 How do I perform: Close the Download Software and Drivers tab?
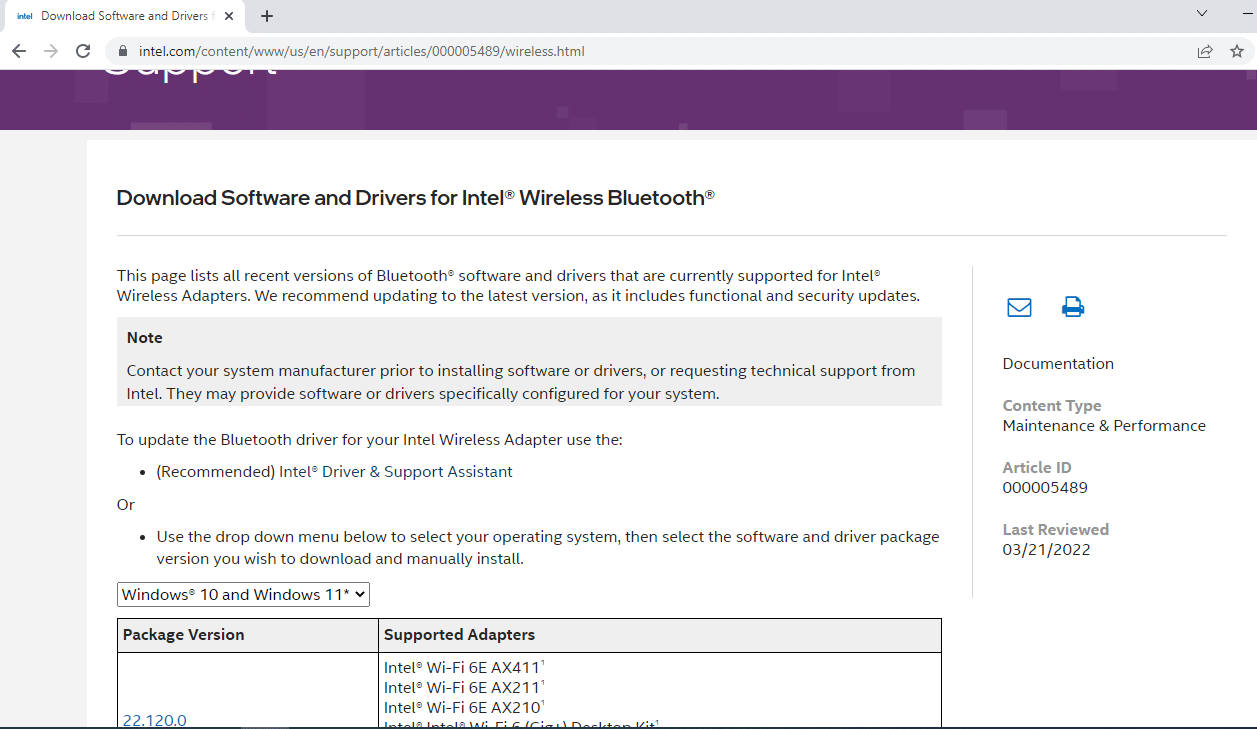[x=230, y=16]
